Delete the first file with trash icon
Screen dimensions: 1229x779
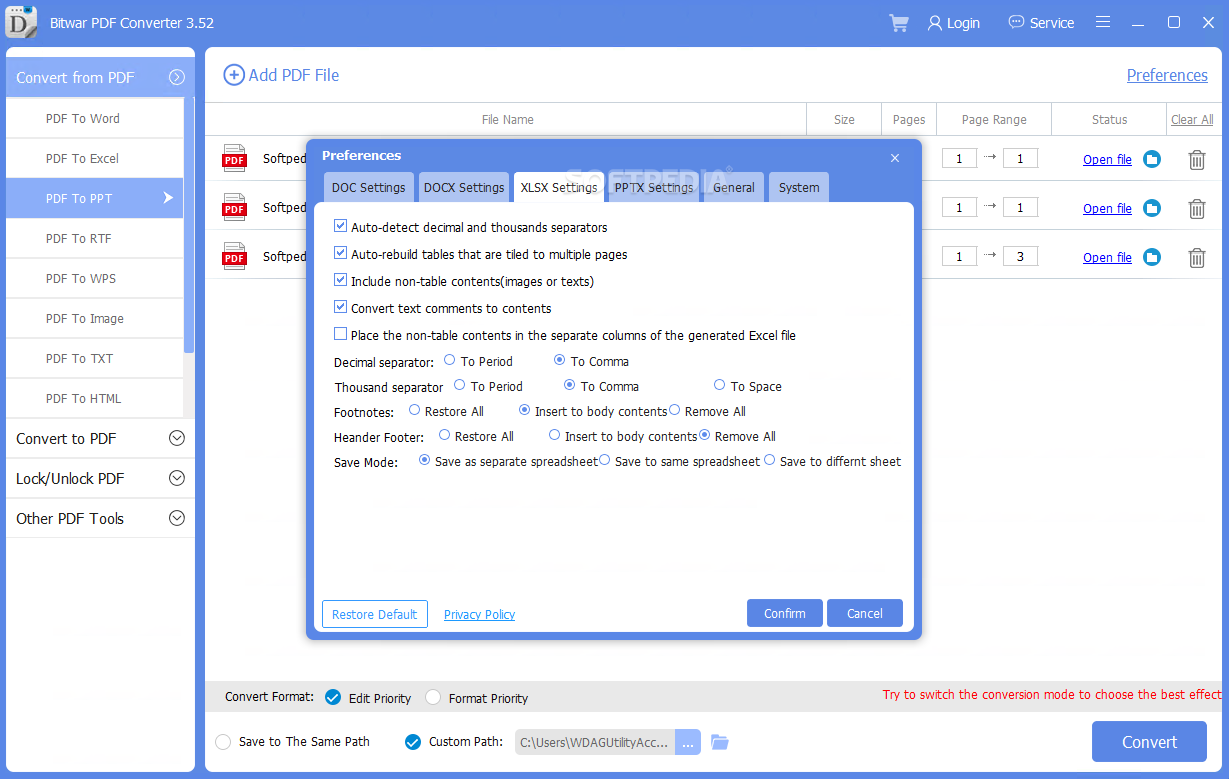tap(1197, 159)
